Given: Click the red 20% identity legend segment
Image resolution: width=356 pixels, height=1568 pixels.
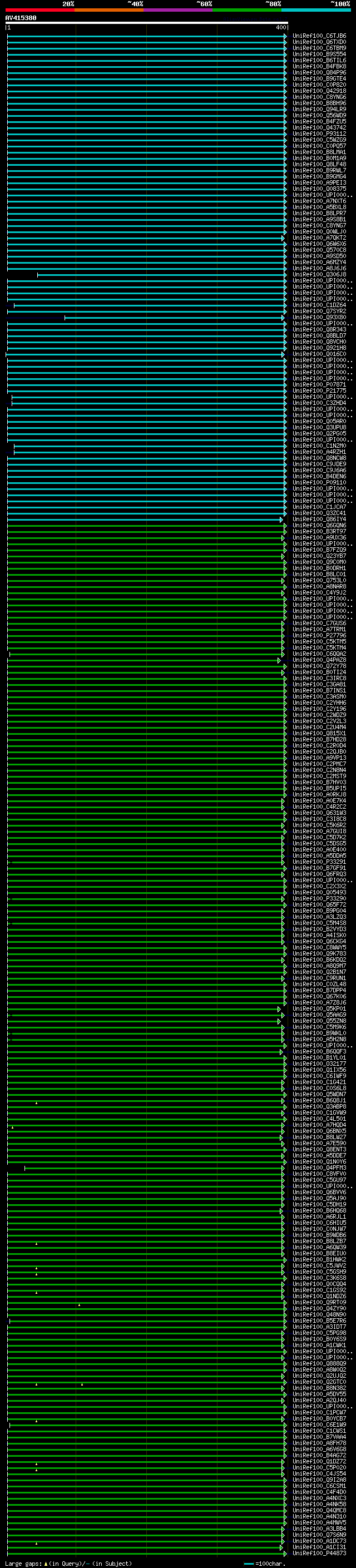Looking at the screenshot, I should pos(39,10).
